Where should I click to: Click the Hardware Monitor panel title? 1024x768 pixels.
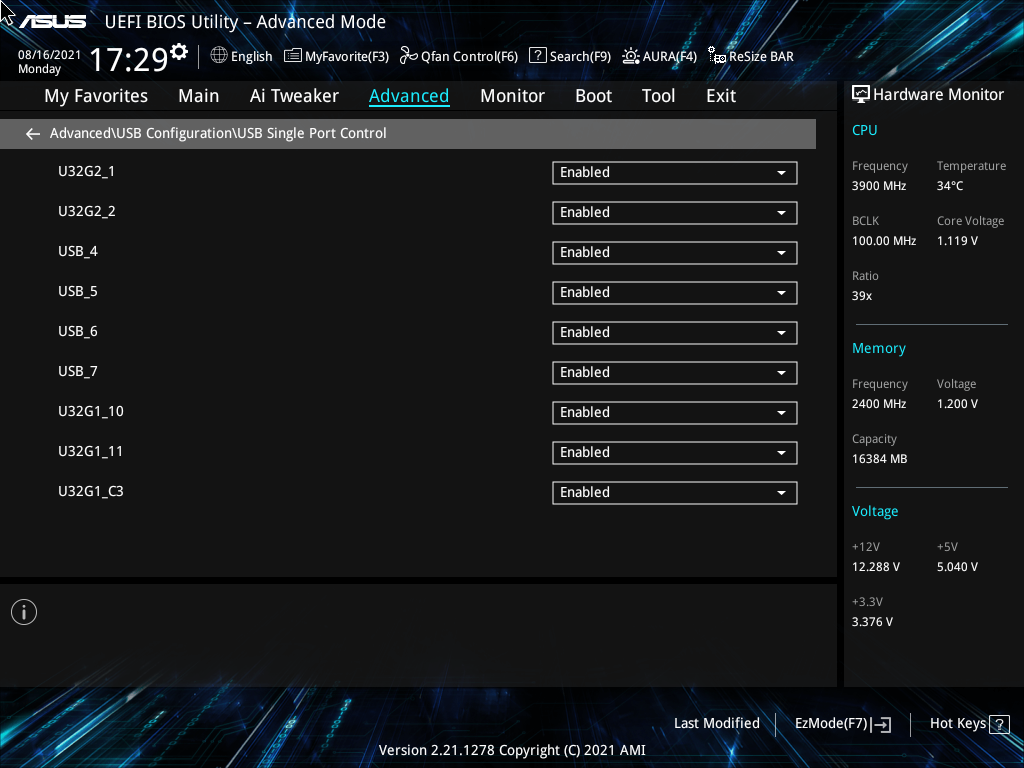pos(938,95)
